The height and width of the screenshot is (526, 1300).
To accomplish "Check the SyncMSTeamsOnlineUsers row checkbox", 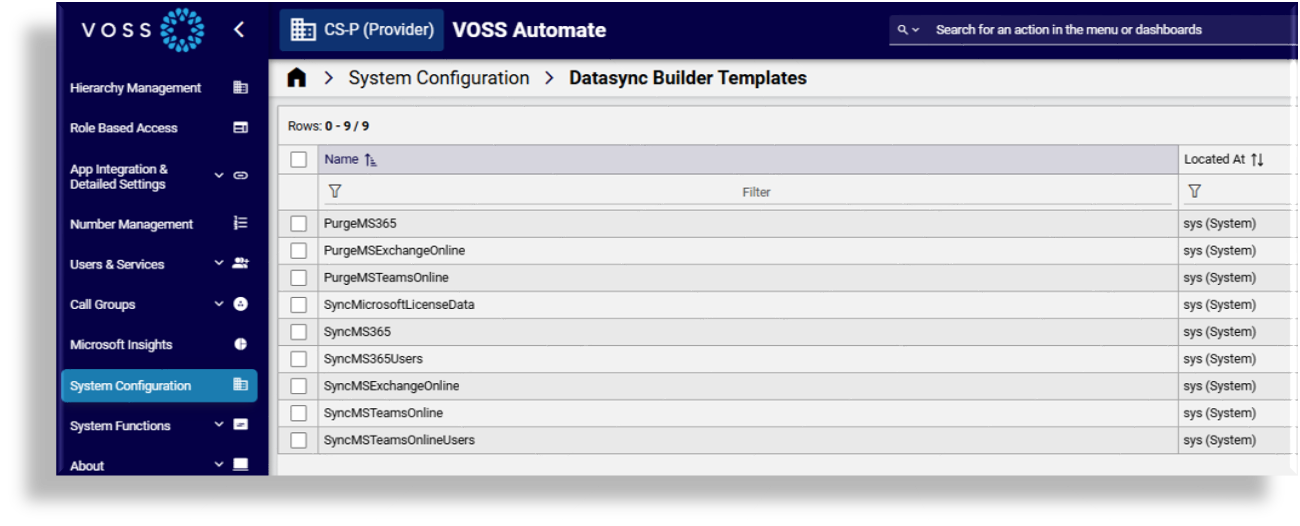I will point(298,440).
